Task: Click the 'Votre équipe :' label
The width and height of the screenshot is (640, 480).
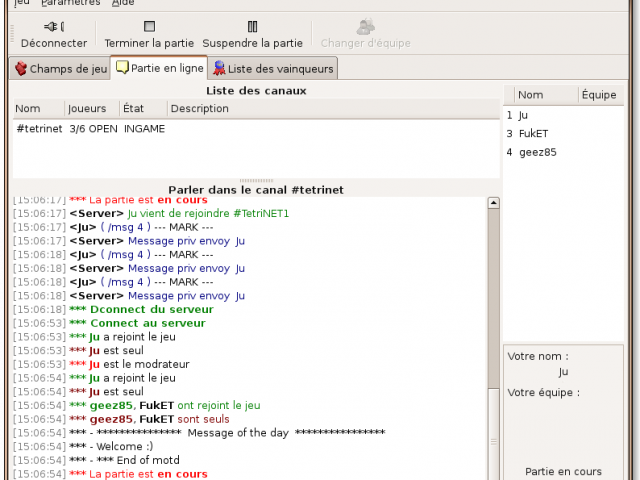Action: 544,393
